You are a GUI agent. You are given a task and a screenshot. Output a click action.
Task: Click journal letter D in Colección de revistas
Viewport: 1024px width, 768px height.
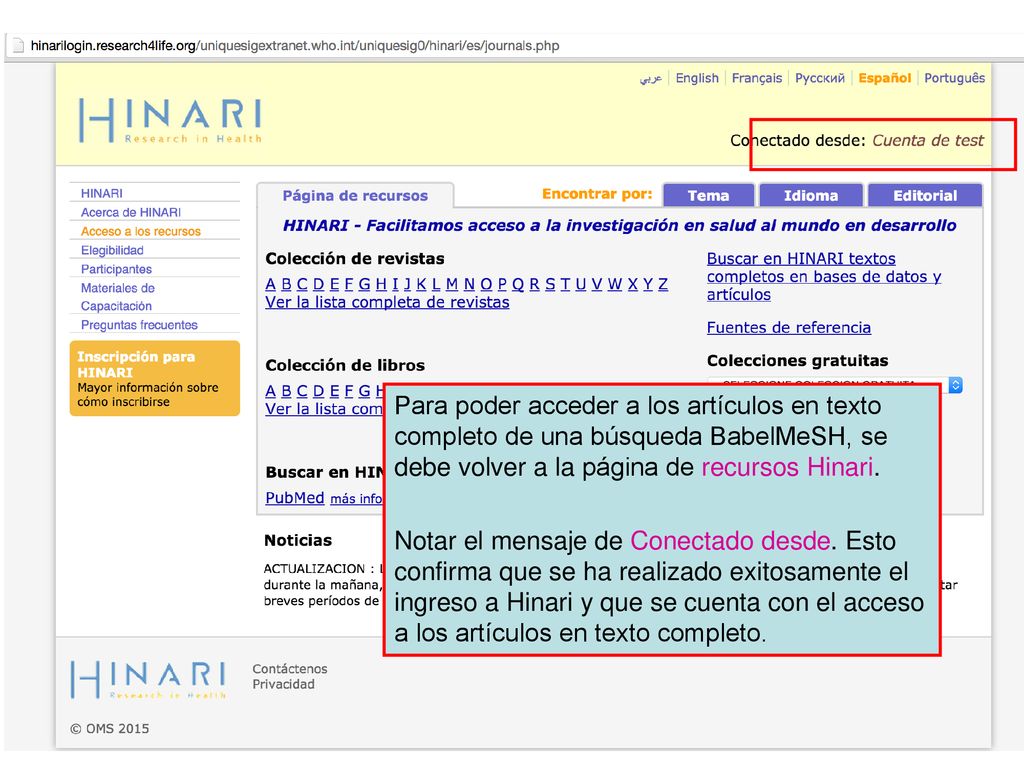coord(319,284)
